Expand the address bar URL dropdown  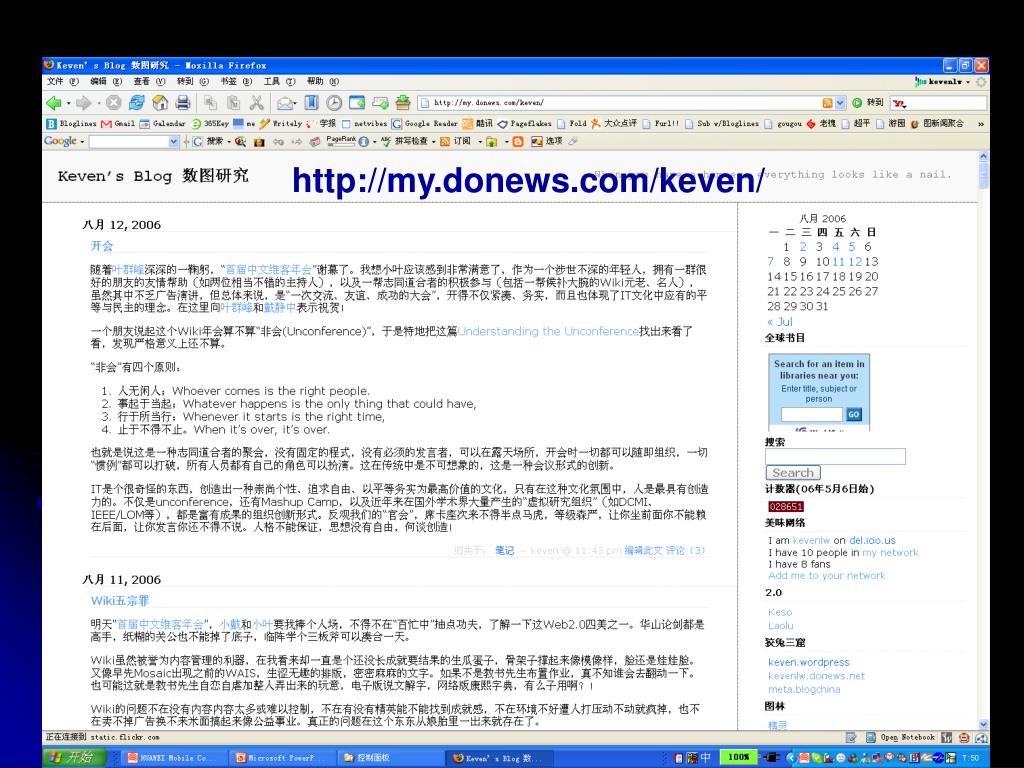click(840, 103)
